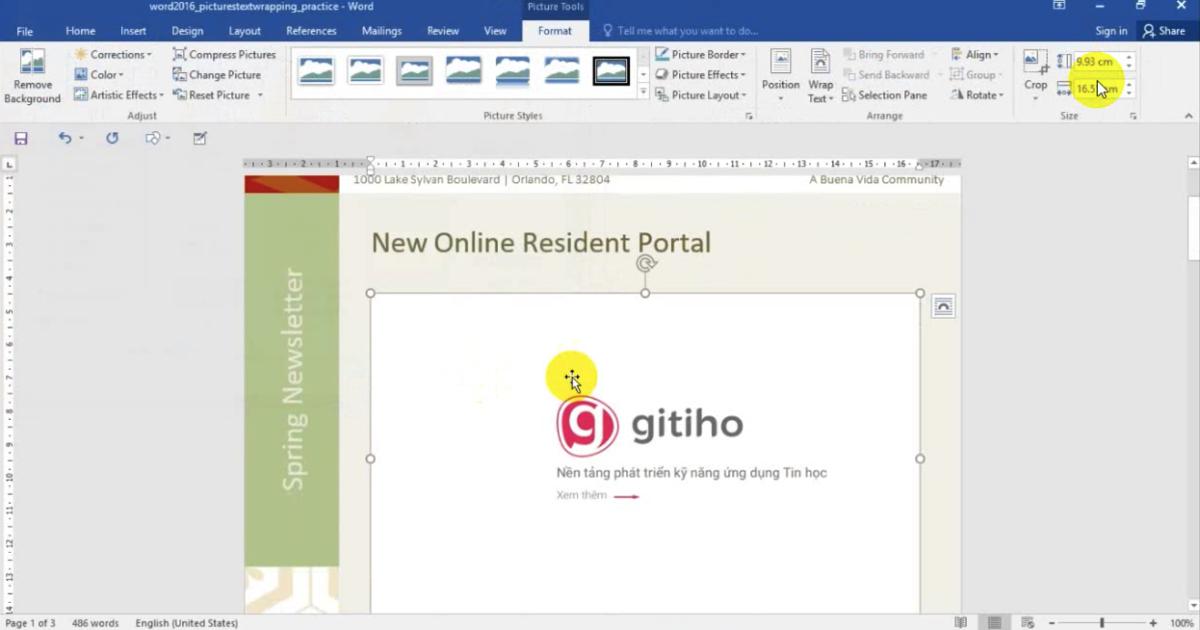The width and height of the screenshot is (1200, 630).
Task: Click Change Picture in Adjust group
Action: pos(217,75)
